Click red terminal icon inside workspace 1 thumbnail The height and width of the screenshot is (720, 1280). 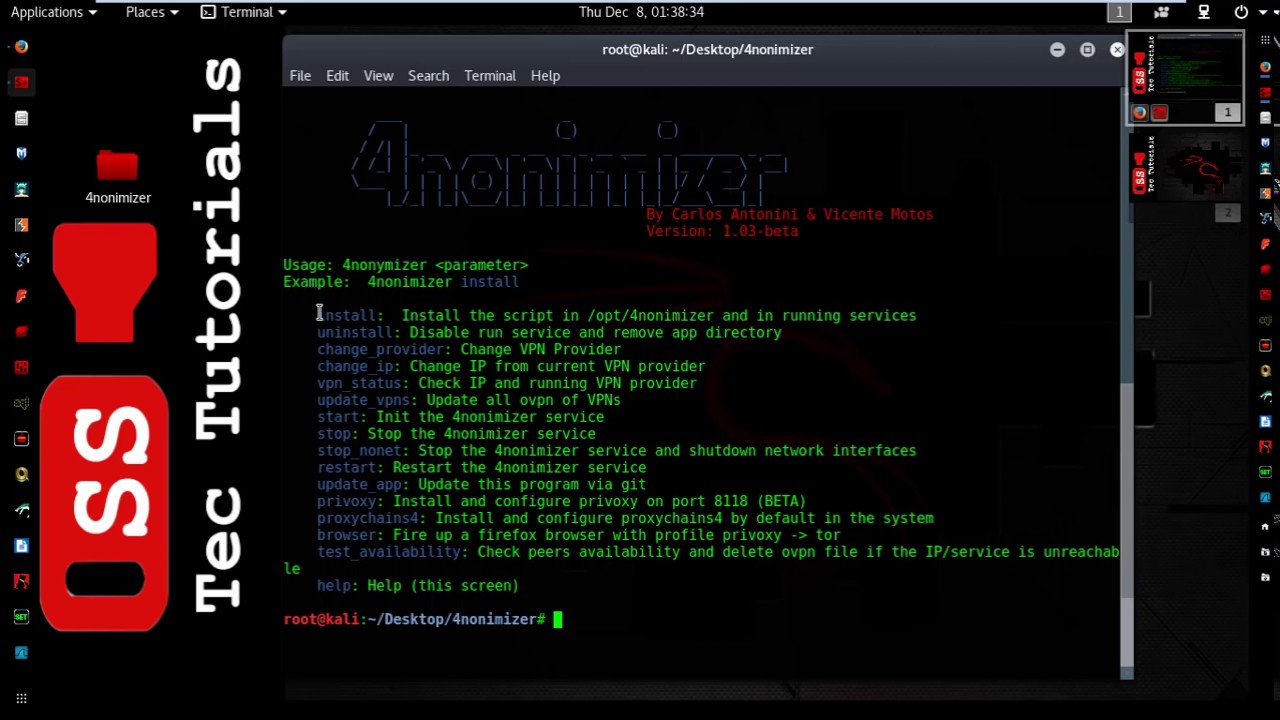(x=1159, y=113)
